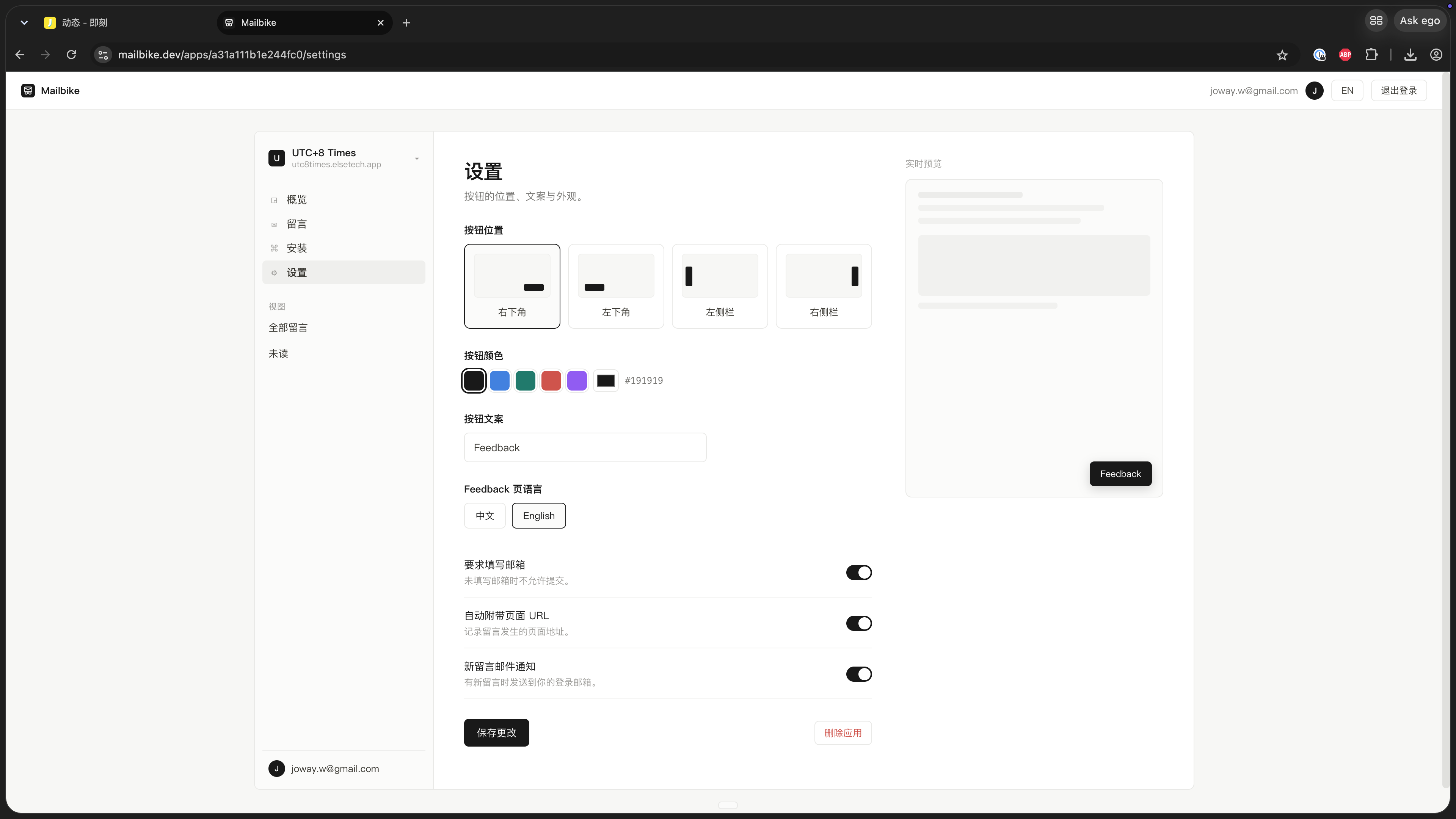The image size is (1456, 819).
Task: Click the joway.w@gmail.com text in header
Action: coord(1253,91)
